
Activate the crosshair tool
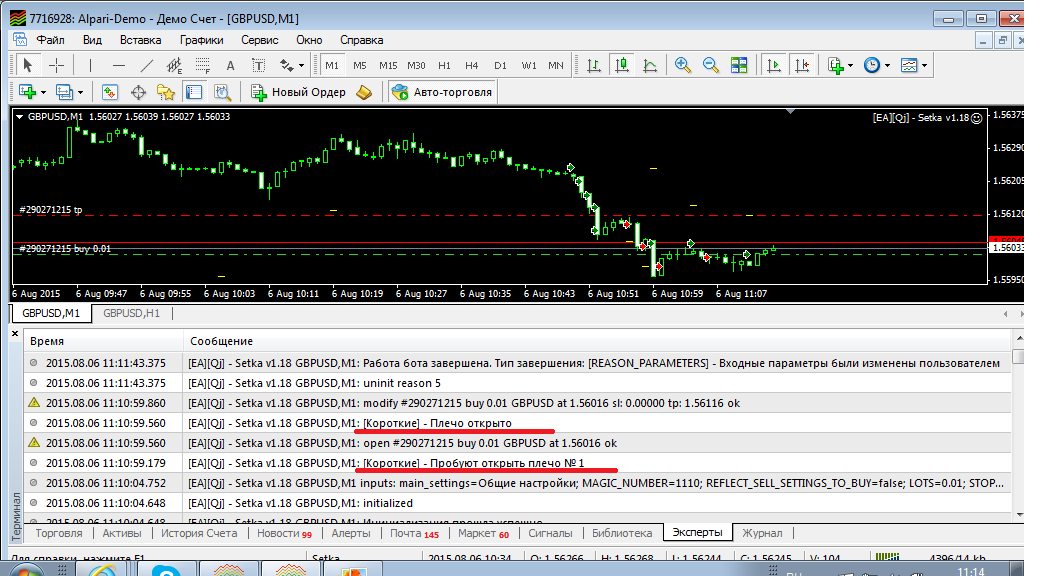click(56, 65)
